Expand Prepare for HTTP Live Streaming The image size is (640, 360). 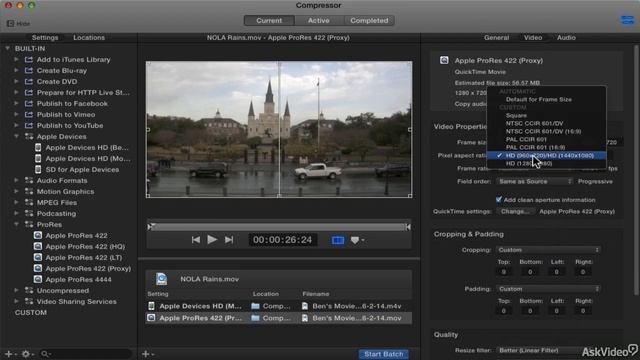click(16, 92)
